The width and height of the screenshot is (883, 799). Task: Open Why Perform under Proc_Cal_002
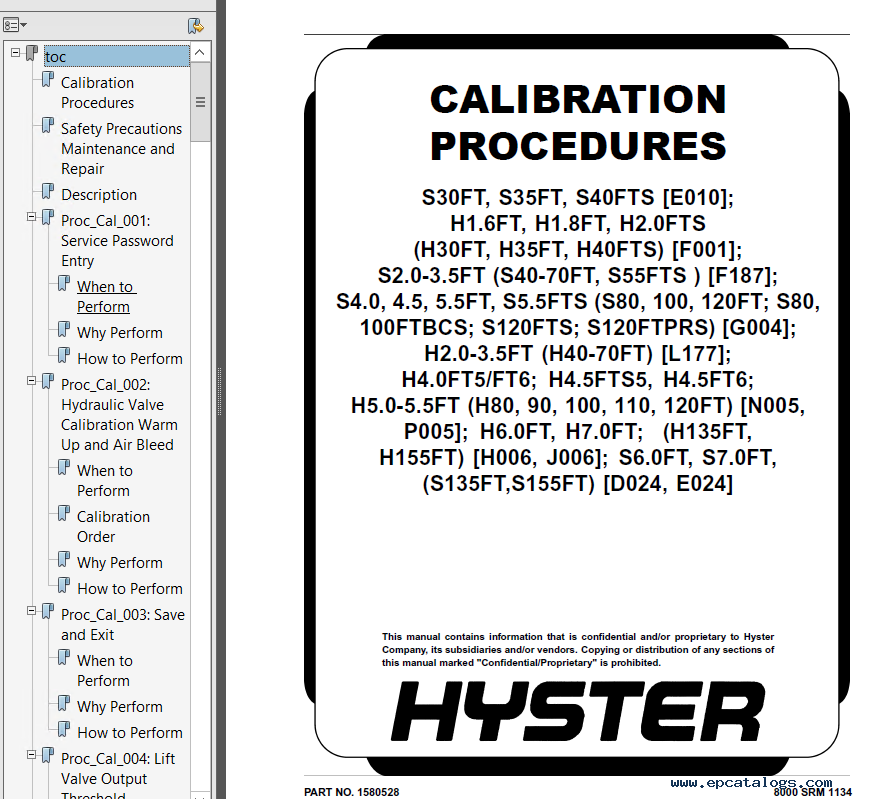[120, 563]
